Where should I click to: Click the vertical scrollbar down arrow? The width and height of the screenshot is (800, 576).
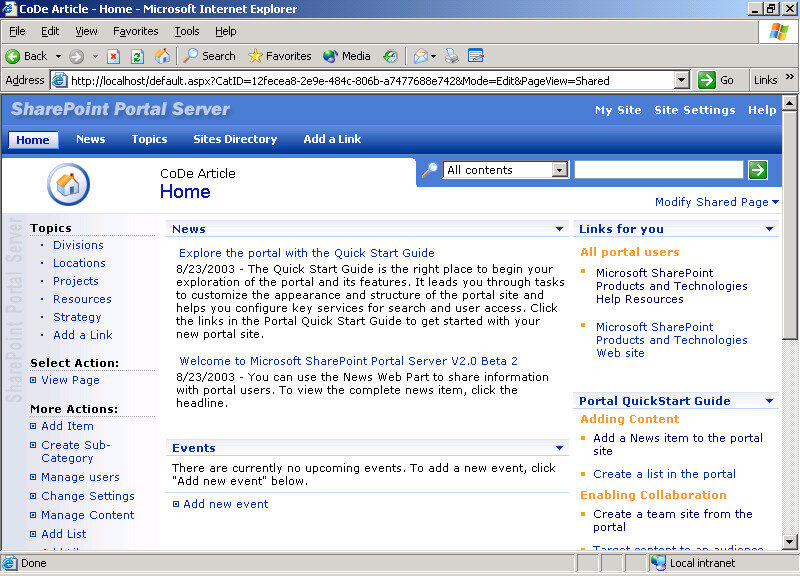(x=789, y=542)
